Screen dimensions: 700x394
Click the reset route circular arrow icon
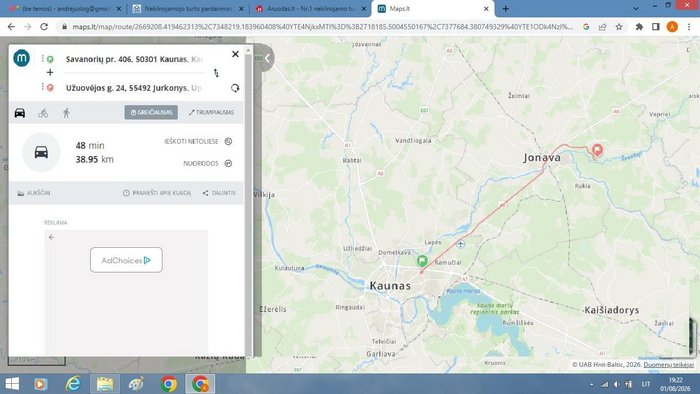(235, 88)
